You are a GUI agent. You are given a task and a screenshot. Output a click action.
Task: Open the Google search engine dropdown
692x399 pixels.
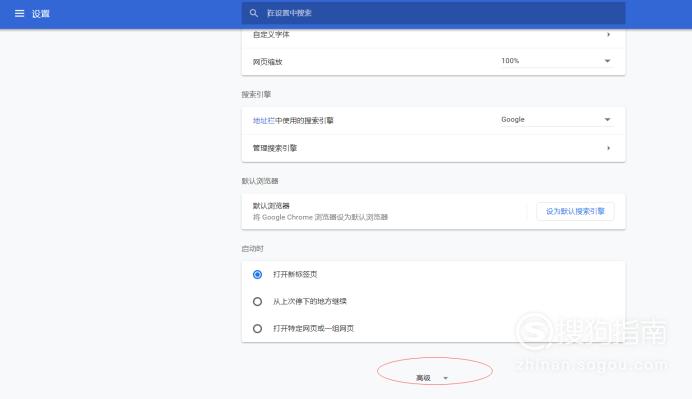coord(556,120)
